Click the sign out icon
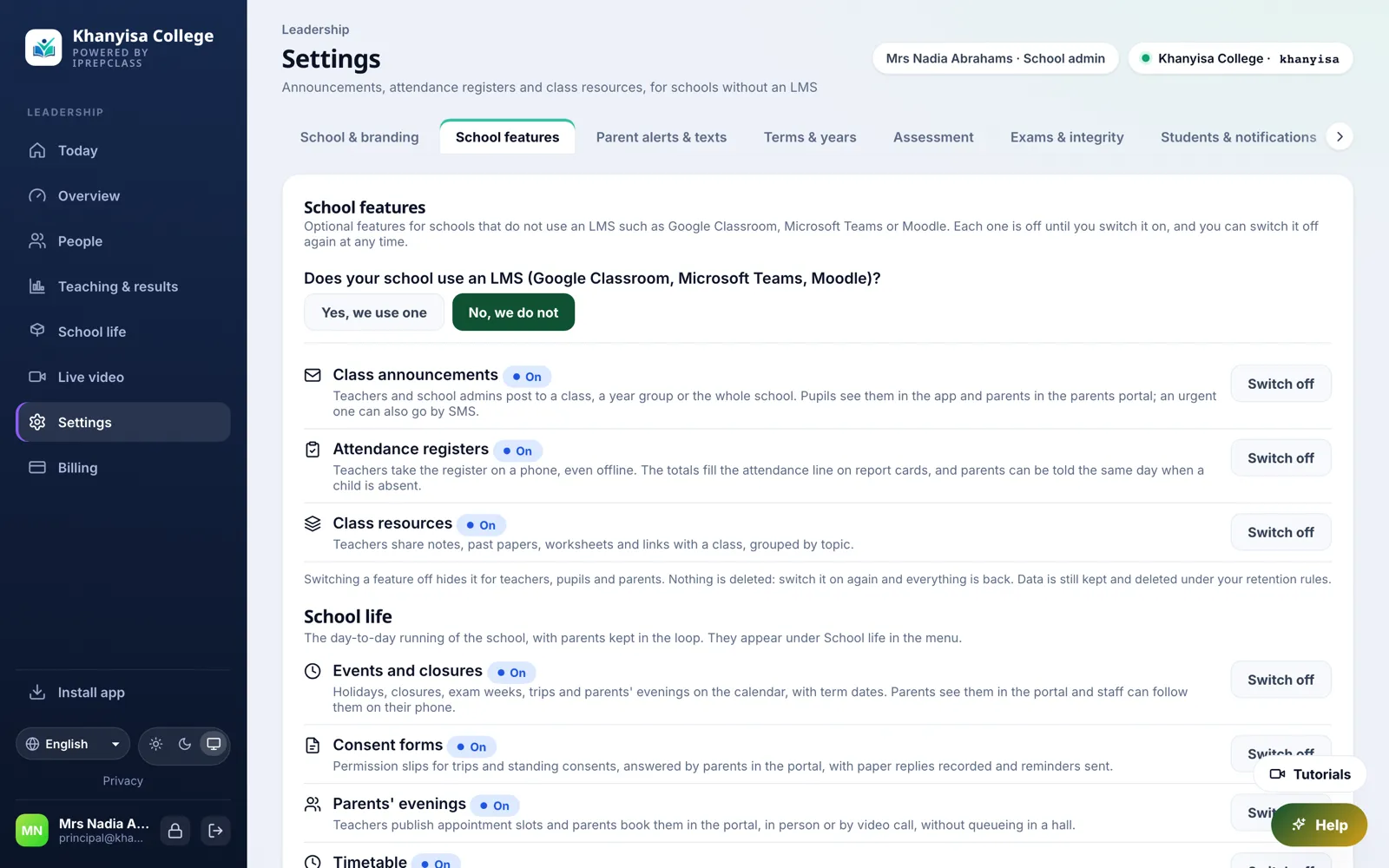The width and height of the screenshot is (1389, 868). point(215,831)
